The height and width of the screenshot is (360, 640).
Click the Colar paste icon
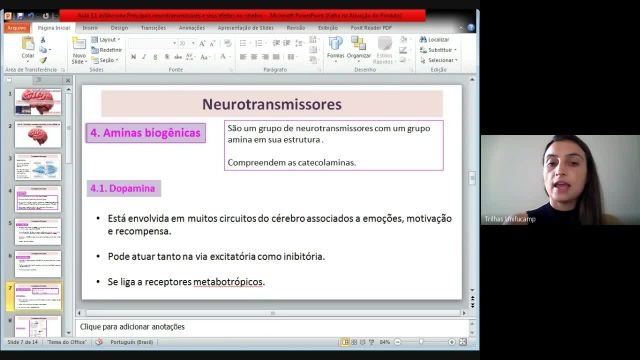tap(28, 44)
